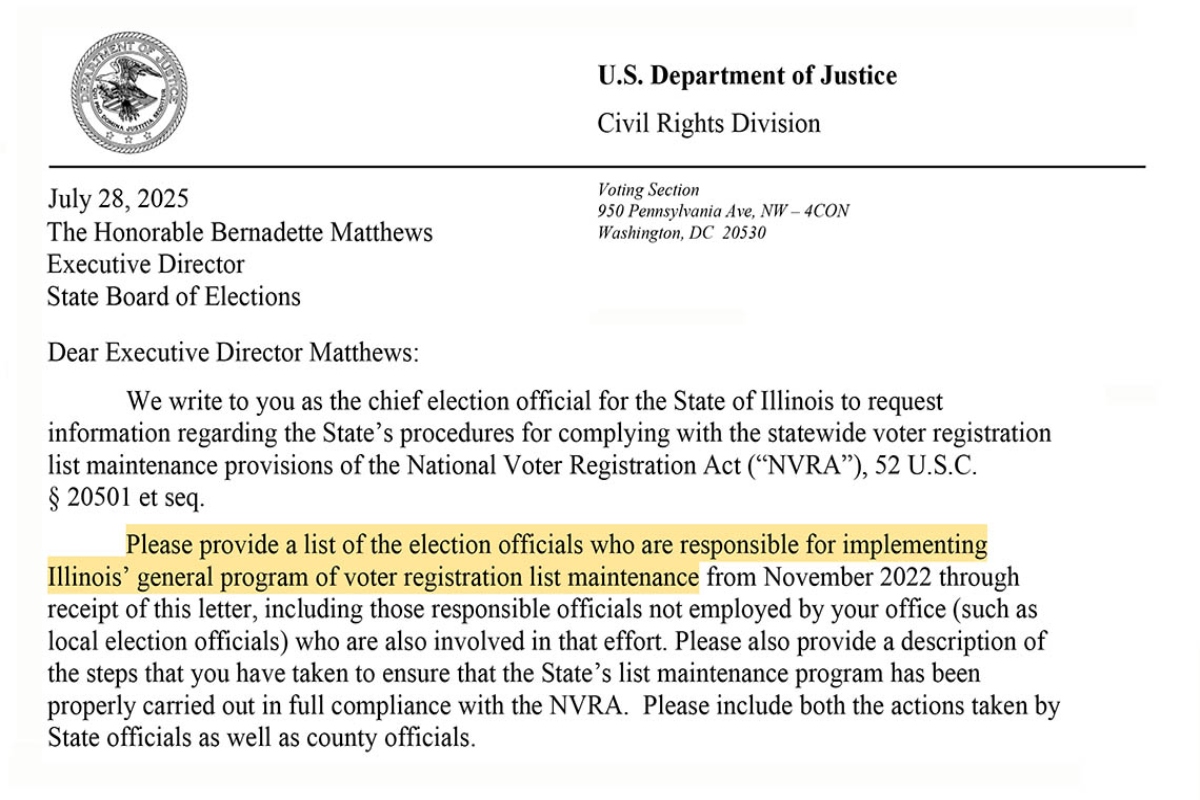Select the "§ 20501 et seq." citation
Image resolution: width=1200 pixels, height=800 pixels.
point(125,499)
